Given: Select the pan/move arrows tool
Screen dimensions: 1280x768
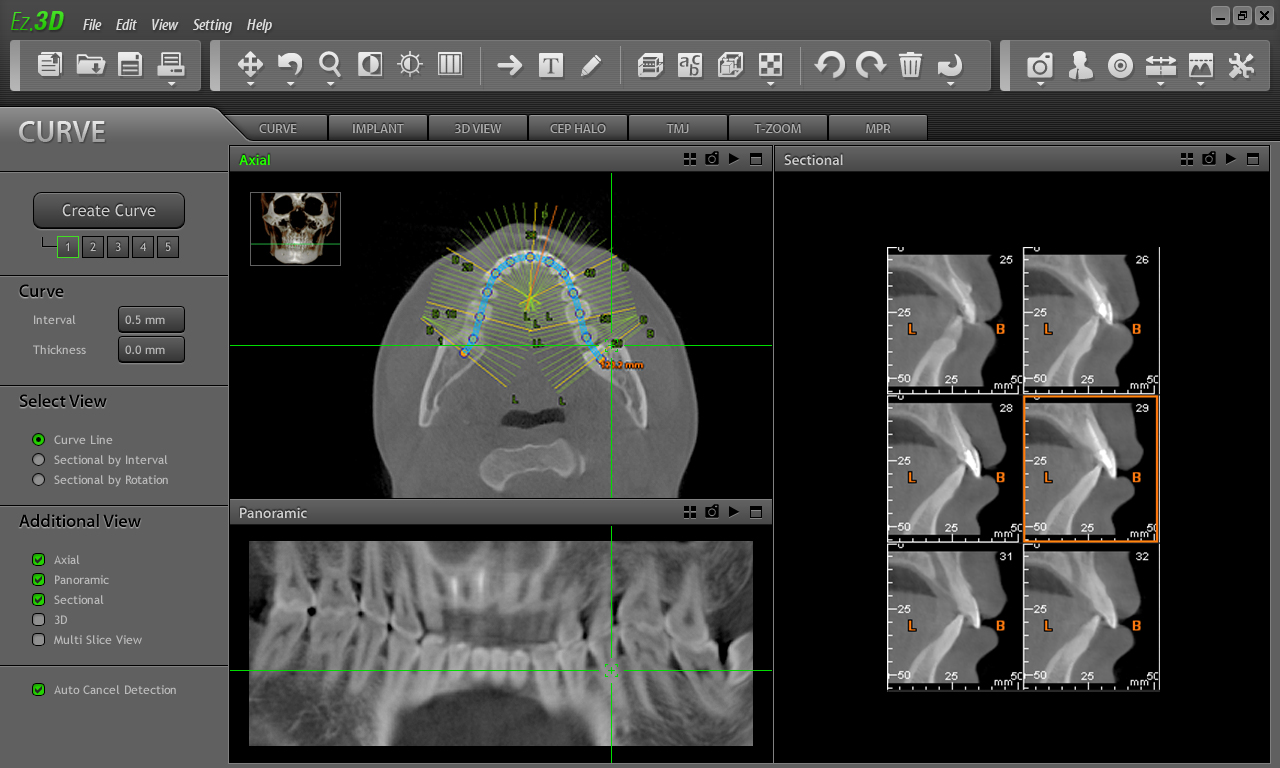Looking at the screenshot, I should (x=250, y=65).
